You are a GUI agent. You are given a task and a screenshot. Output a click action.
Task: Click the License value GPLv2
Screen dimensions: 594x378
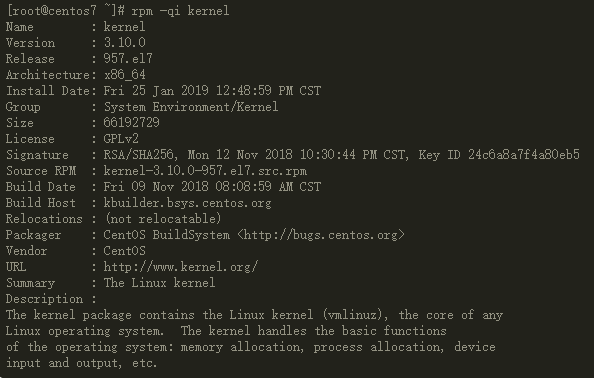tap(121, 139)
